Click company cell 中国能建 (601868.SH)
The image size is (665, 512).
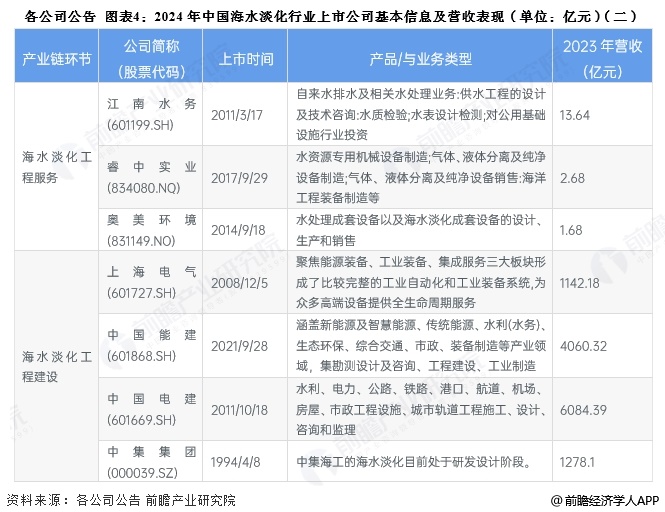point(151,345)
